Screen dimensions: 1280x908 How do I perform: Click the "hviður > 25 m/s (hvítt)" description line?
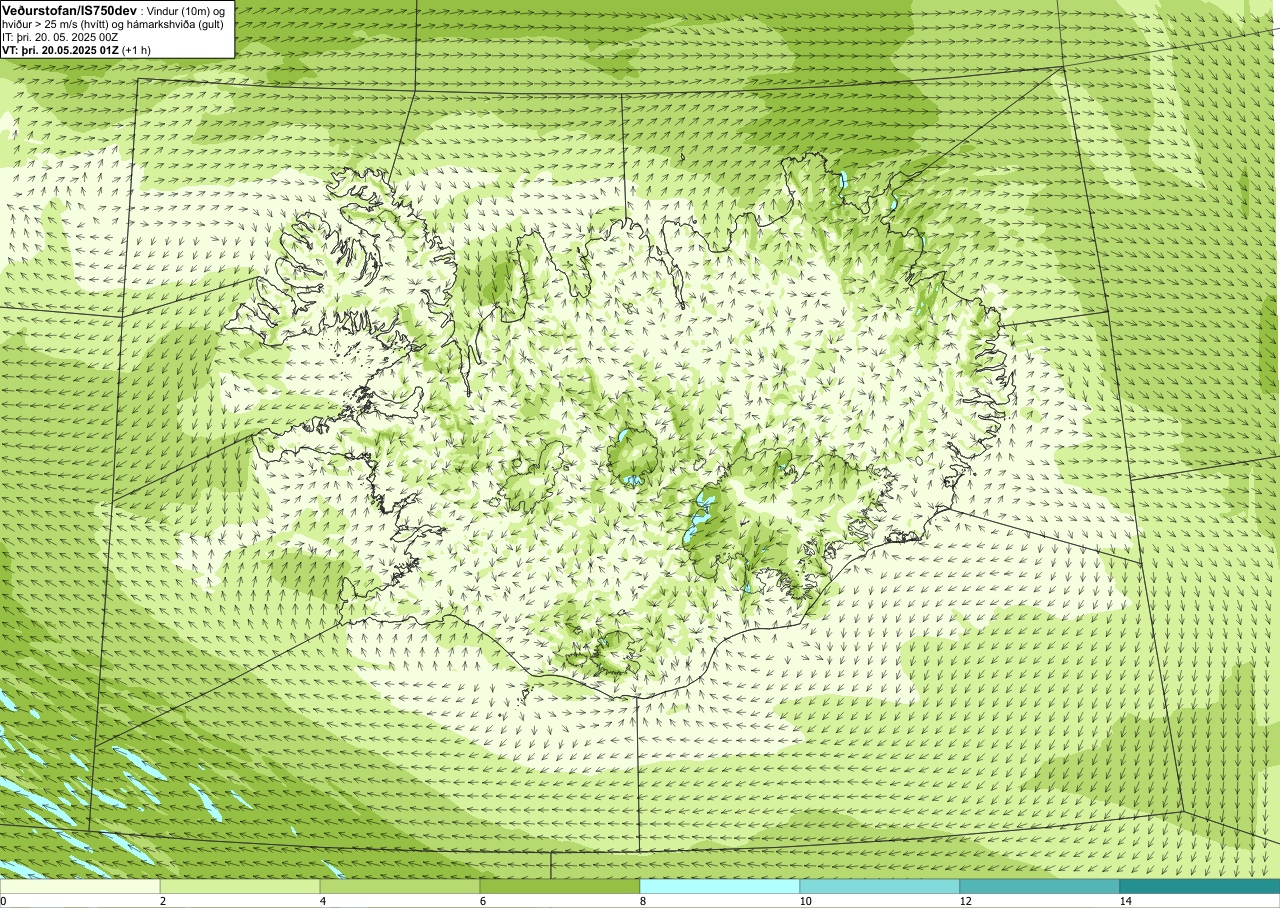click(115, 24)
